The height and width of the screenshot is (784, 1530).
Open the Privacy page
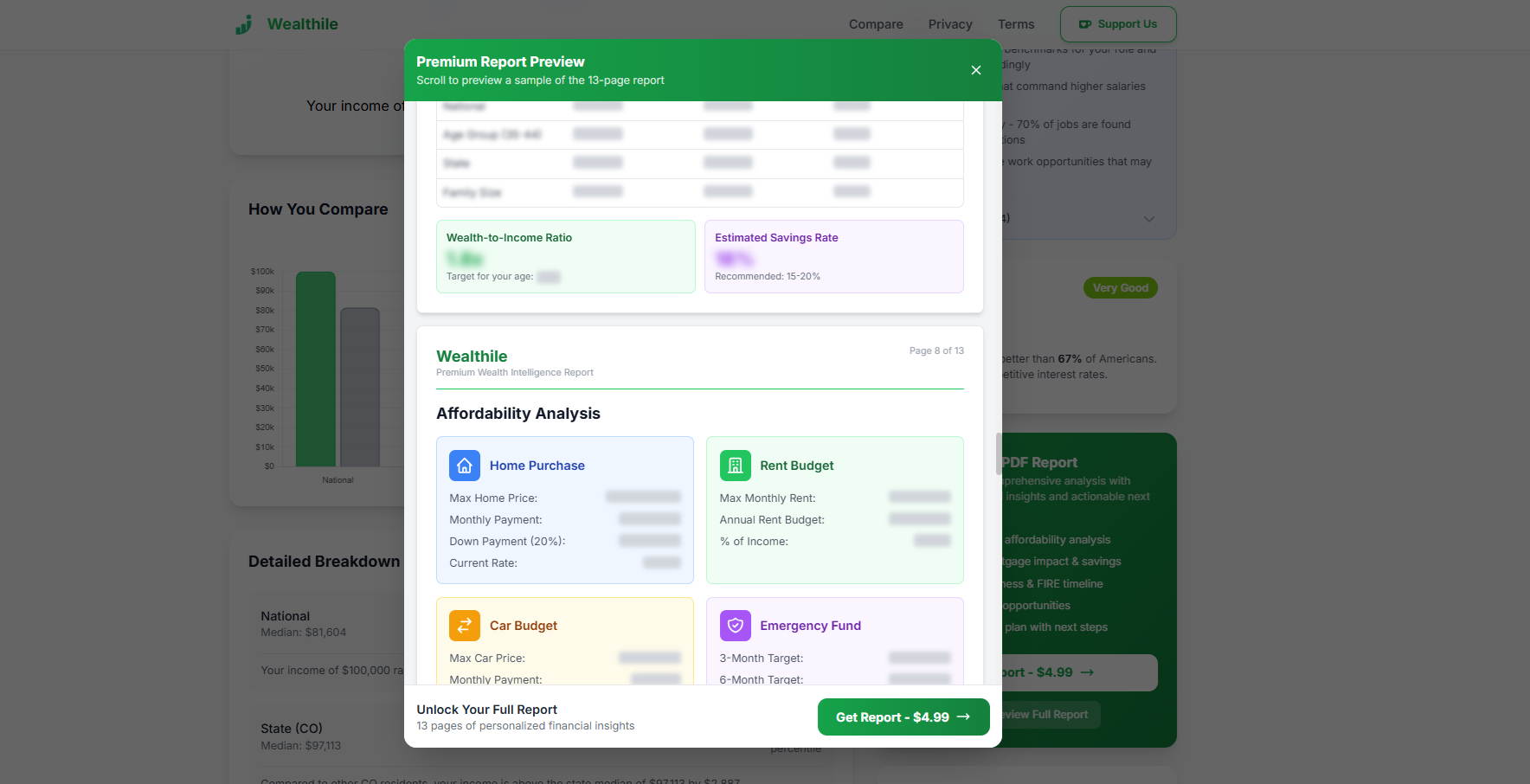[949, 24]
